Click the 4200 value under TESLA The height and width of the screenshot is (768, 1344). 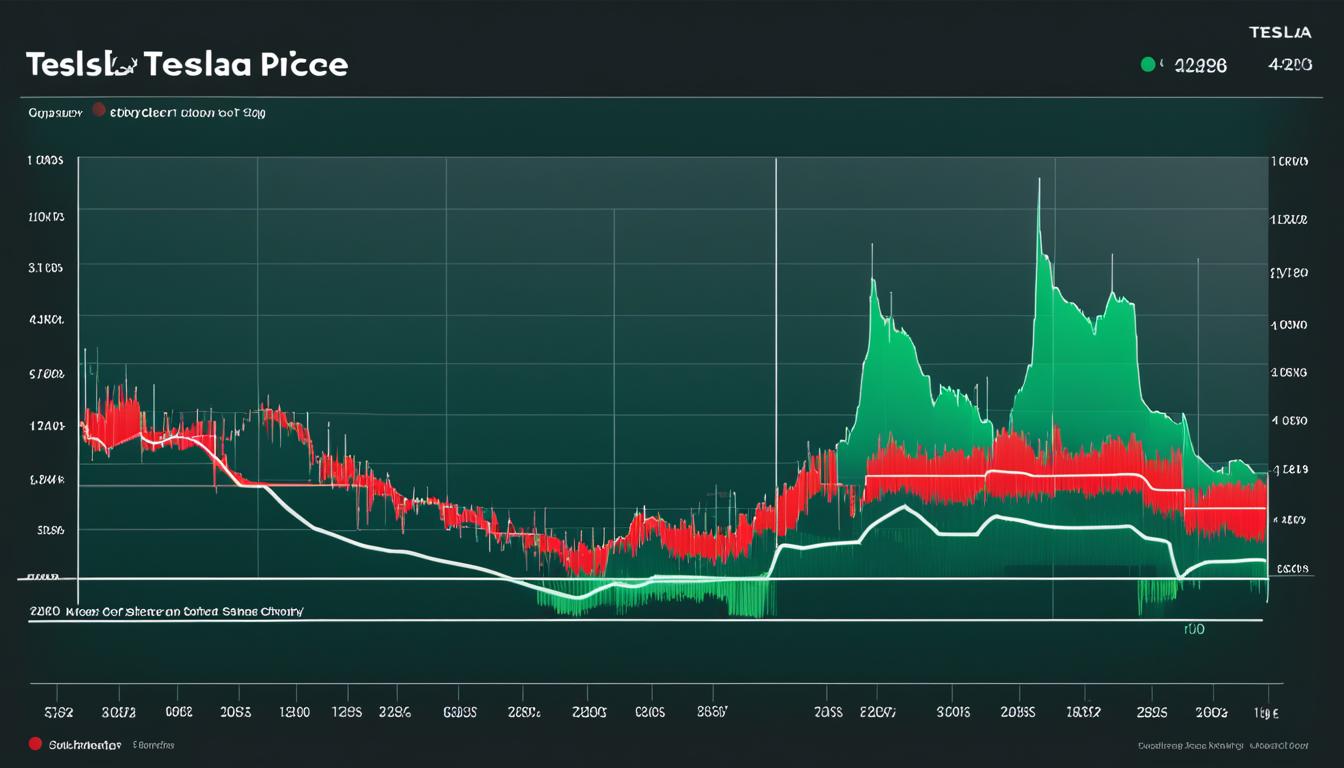click(1289, 65)
